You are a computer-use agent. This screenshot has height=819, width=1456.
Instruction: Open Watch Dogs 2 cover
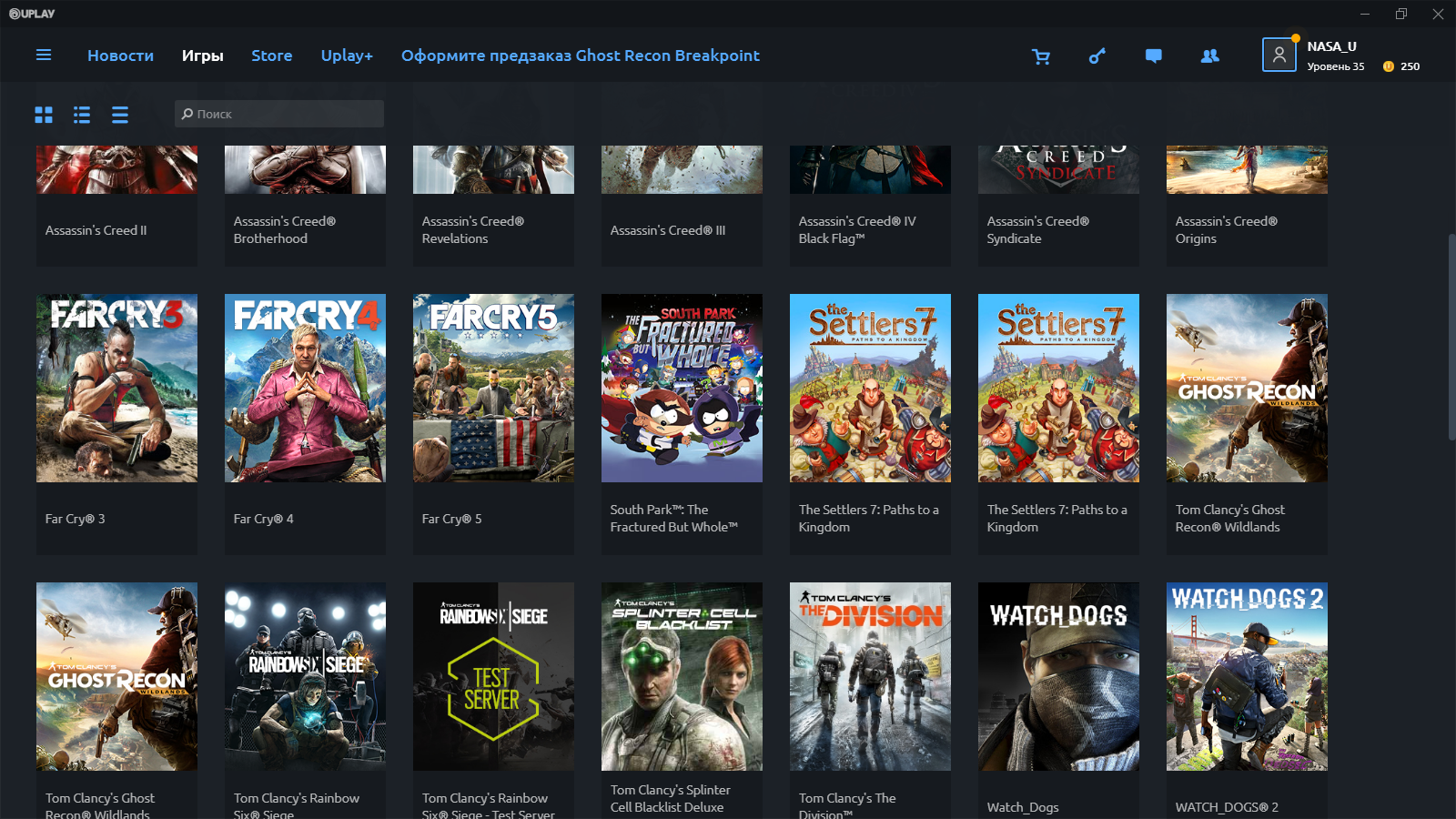tap(1247, 676)
